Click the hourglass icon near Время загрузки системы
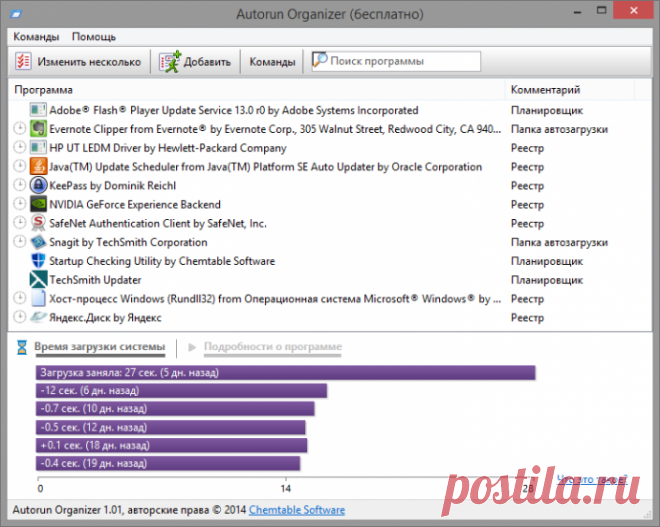Viewport: 660px width, 527px height. pos(22,347)
